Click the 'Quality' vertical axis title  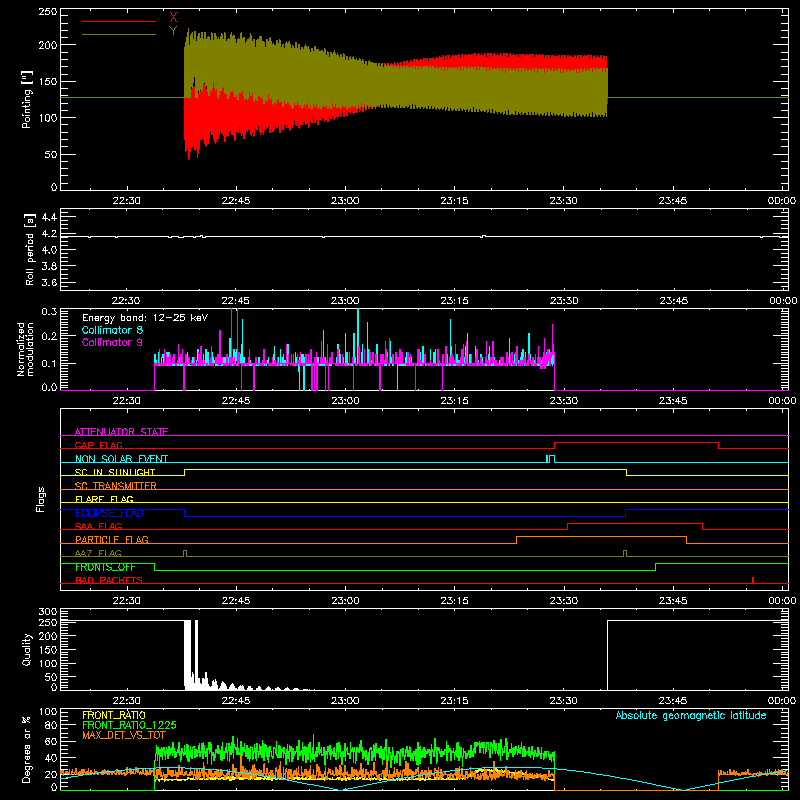[x=27, y=649]
